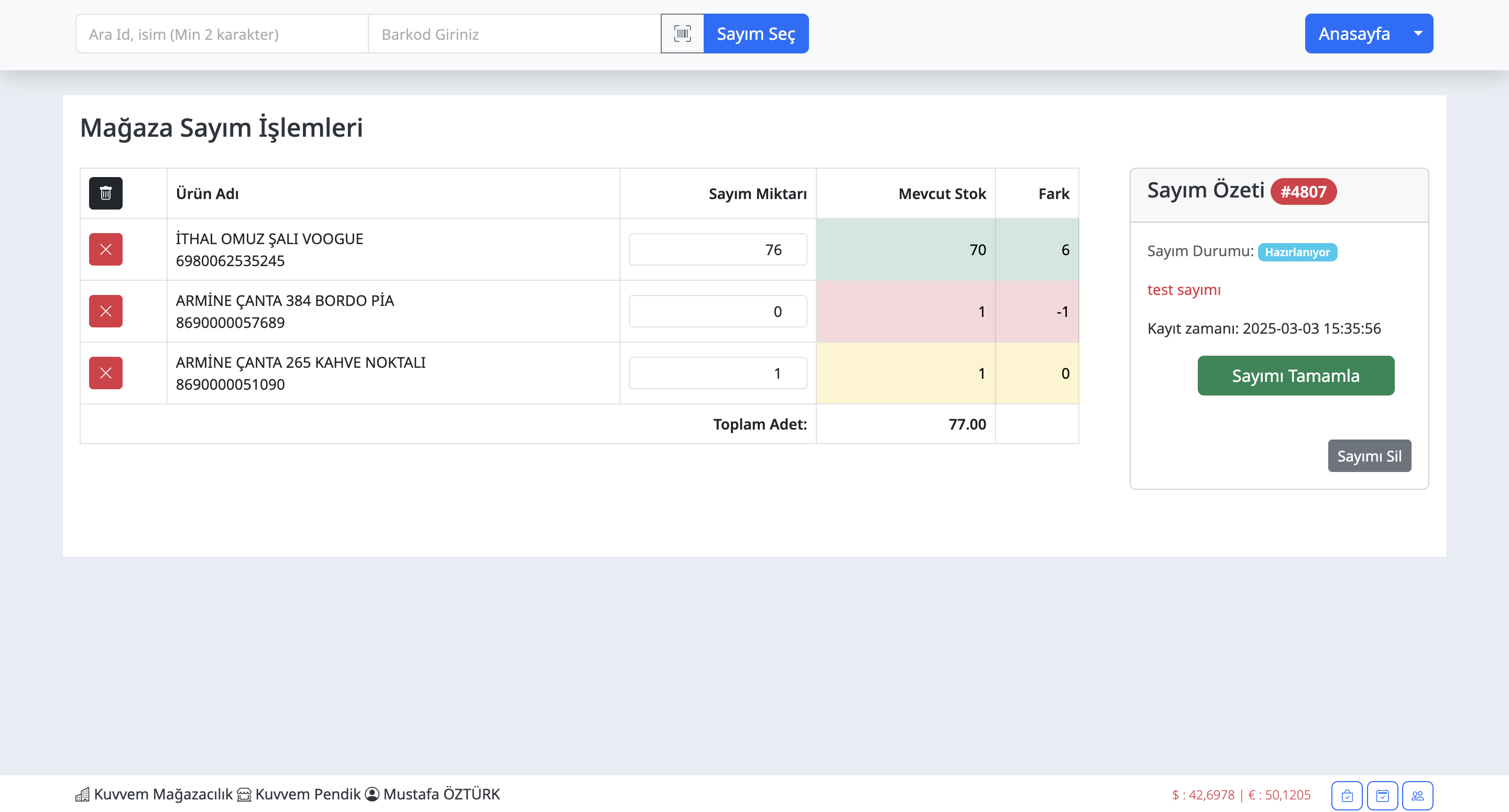Expand the Anasayfa dropdown arrow
1509x812 pixels.
pos(1418,34)
